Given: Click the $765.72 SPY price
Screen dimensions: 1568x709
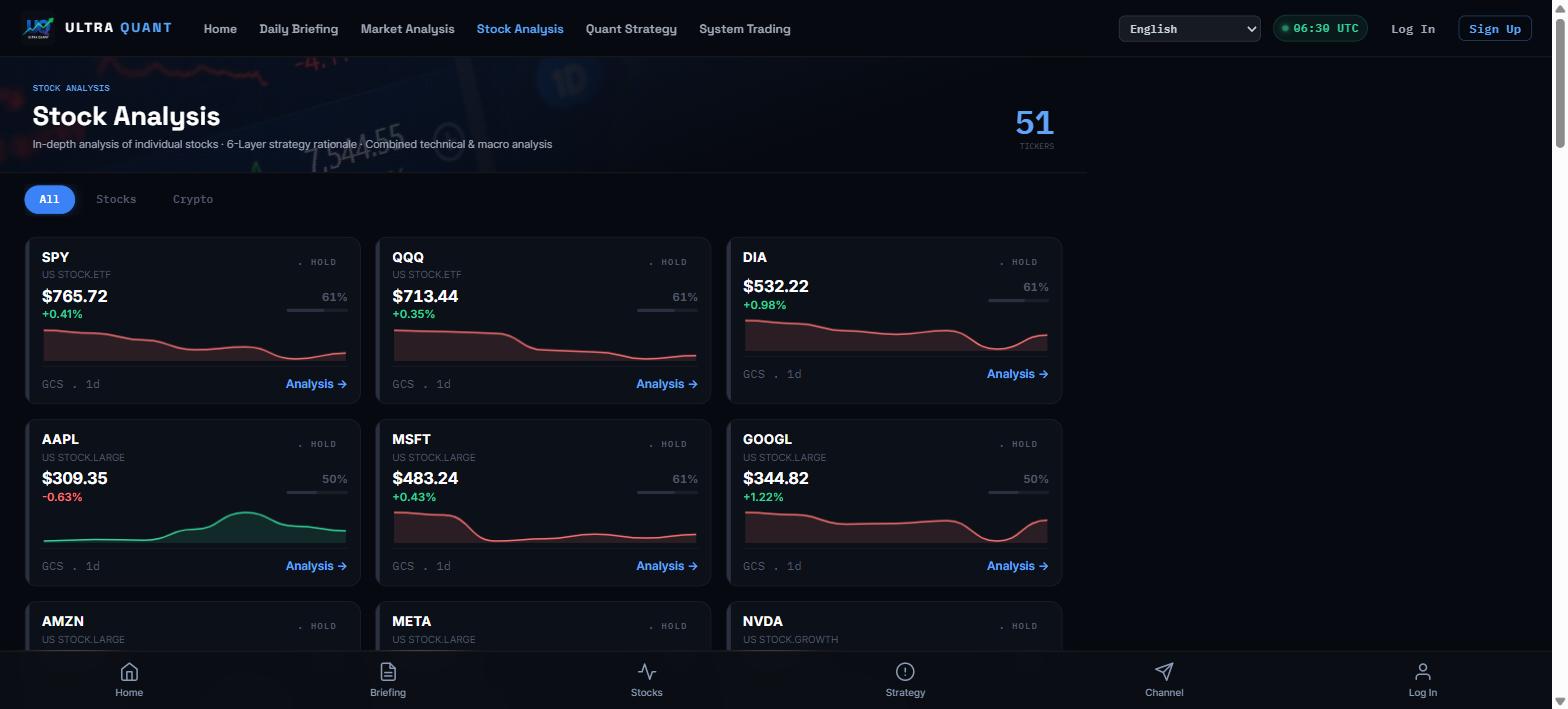Looking at the screenshot, I should (75, 296).
